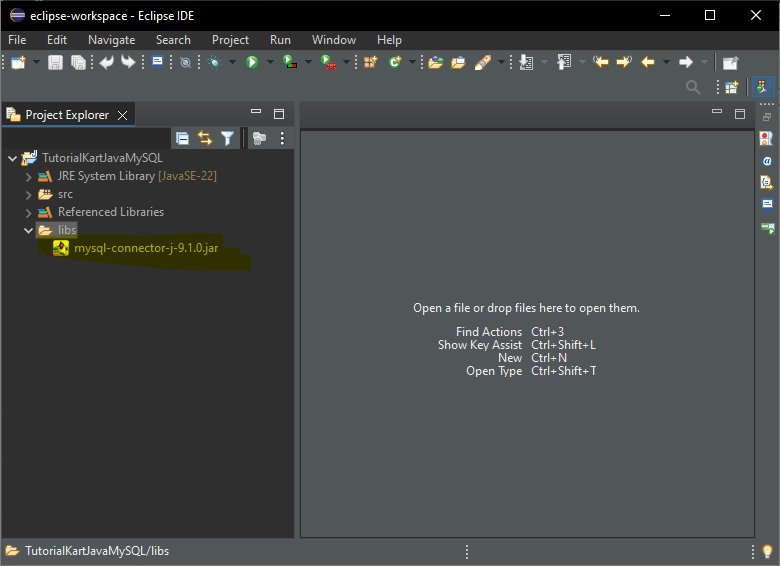The height and width of the screenshot is (566, 780).
Task: Click the Save All toolbar icon
Action: [x=78, y=62]
